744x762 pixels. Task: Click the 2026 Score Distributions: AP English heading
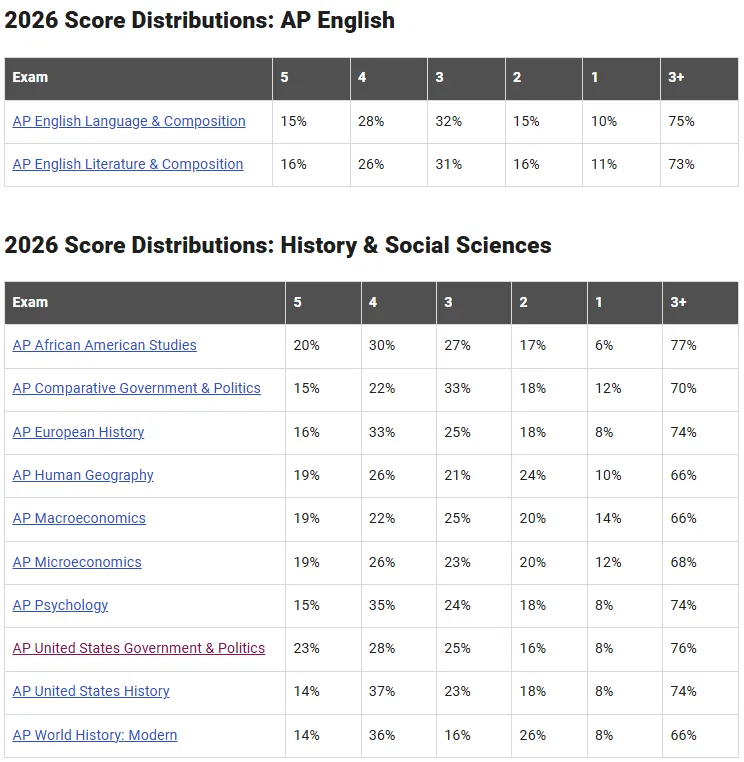click(199, 20)
